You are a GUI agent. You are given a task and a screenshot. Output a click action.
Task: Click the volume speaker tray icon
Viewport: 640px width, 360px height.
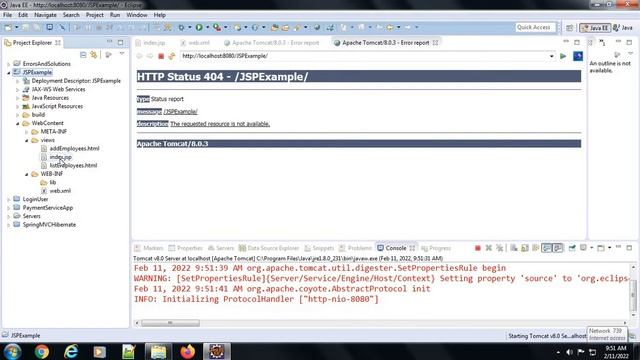tap(569, 352)
